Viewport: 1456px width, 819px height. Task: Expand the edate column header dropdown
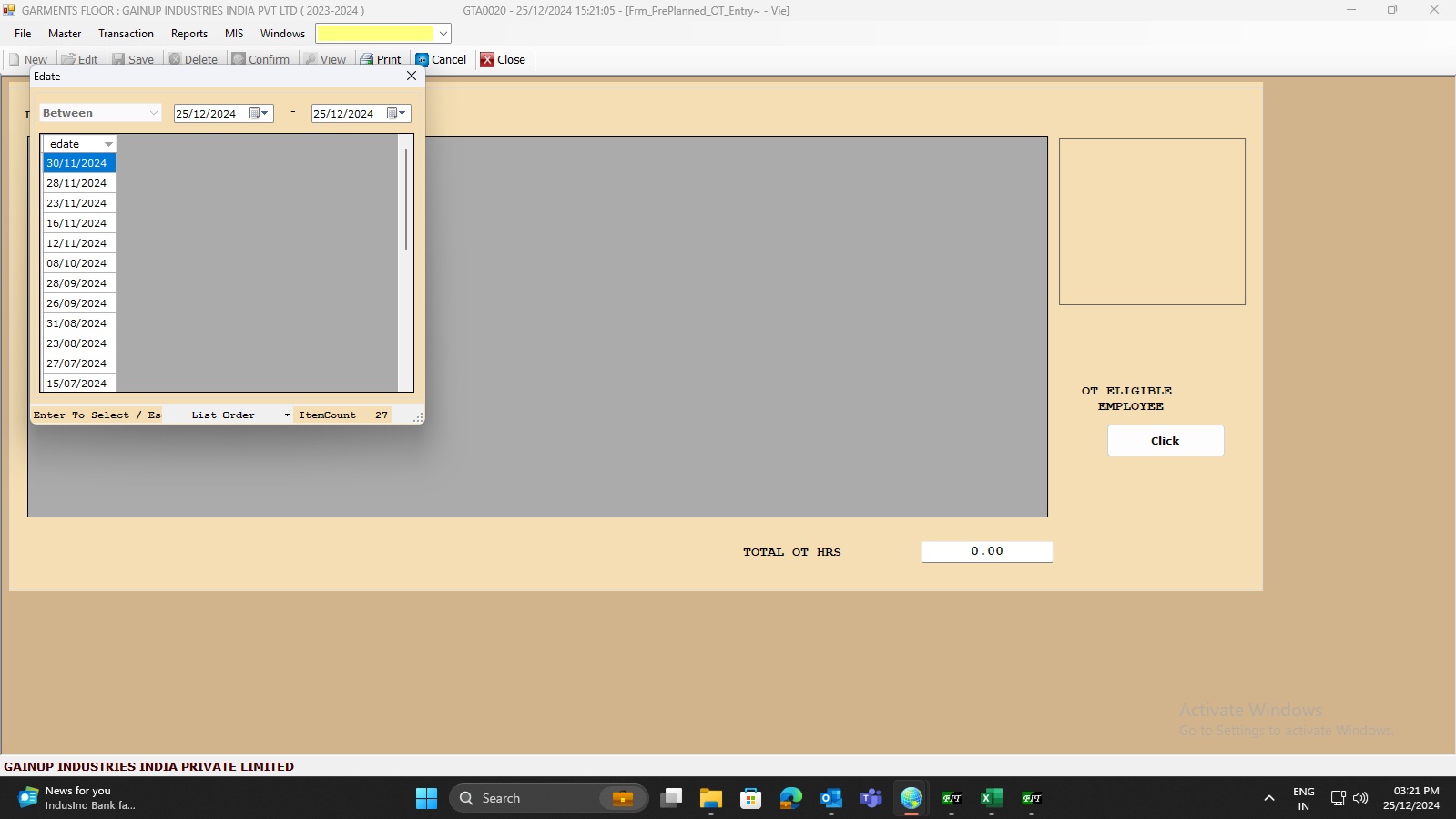click(108, 144)
